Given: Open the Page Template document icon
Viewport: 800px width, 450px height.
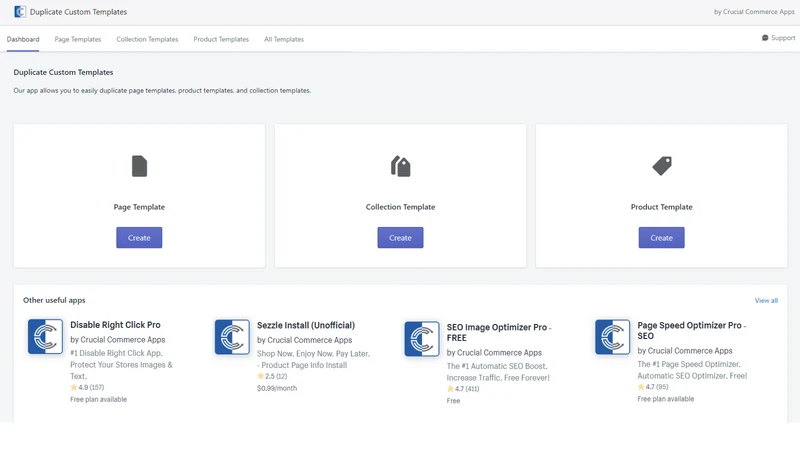Looking at the screenshot, I should click(139, 166).
